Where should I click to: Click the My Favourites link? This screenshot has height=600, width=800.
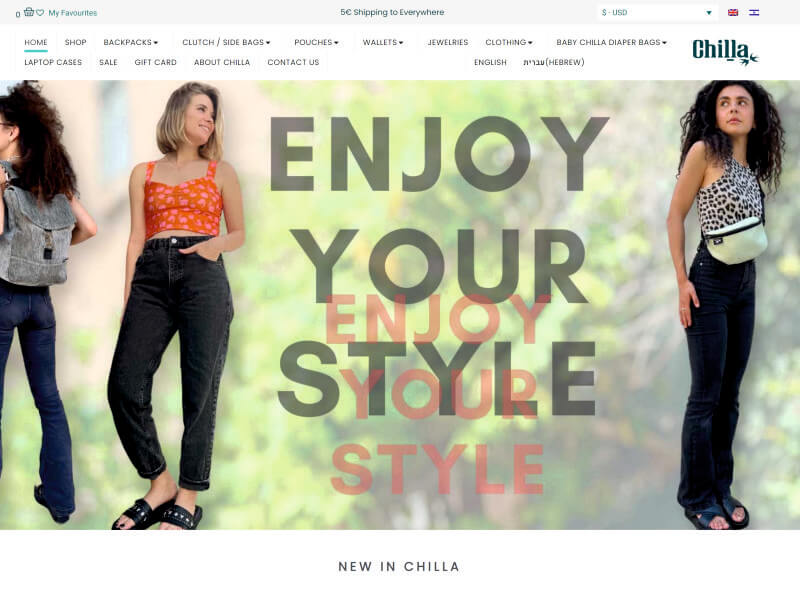coord(72,13)
